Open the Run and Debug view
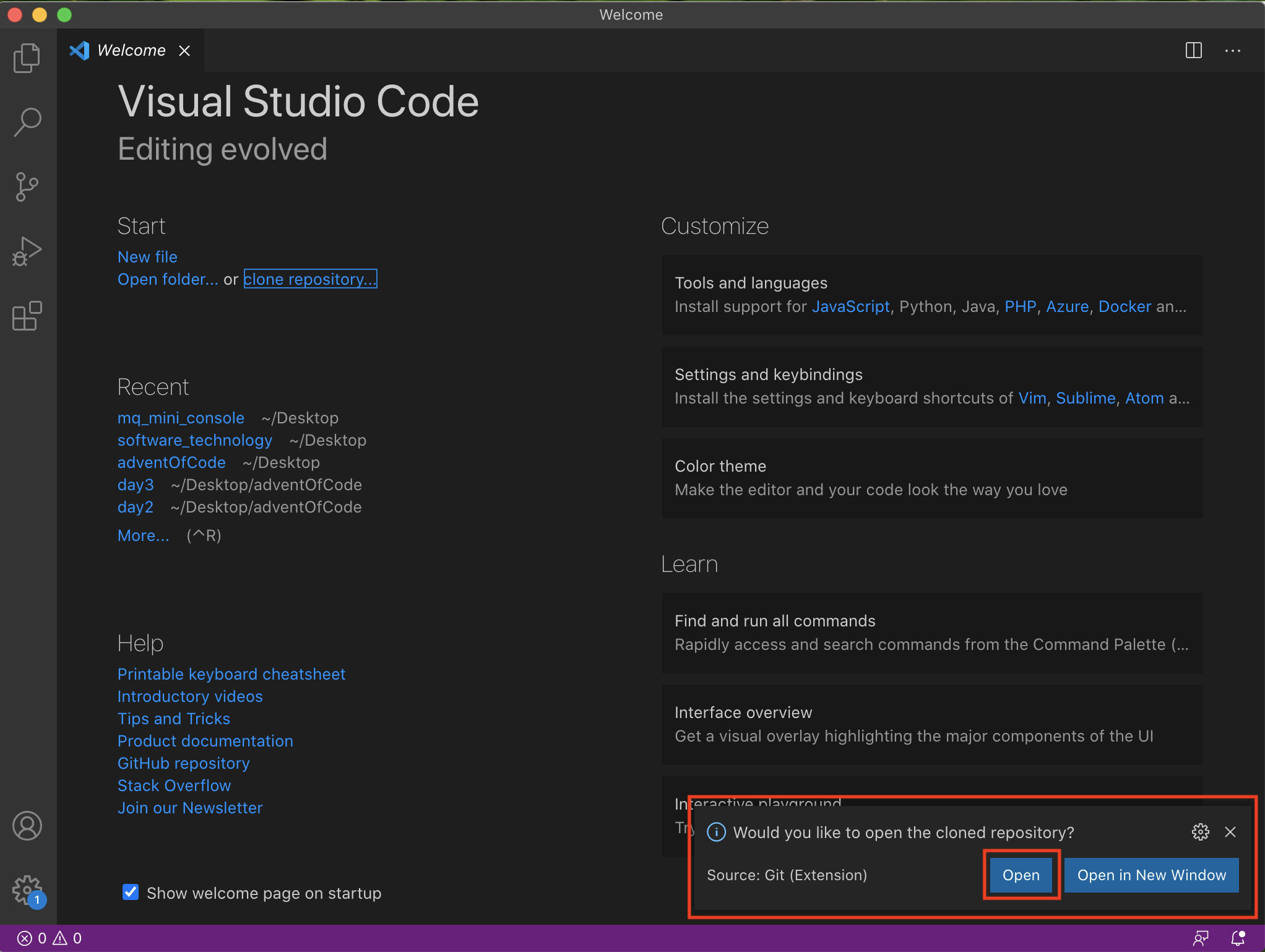1265x952 pixels. [x=27, y=251]
